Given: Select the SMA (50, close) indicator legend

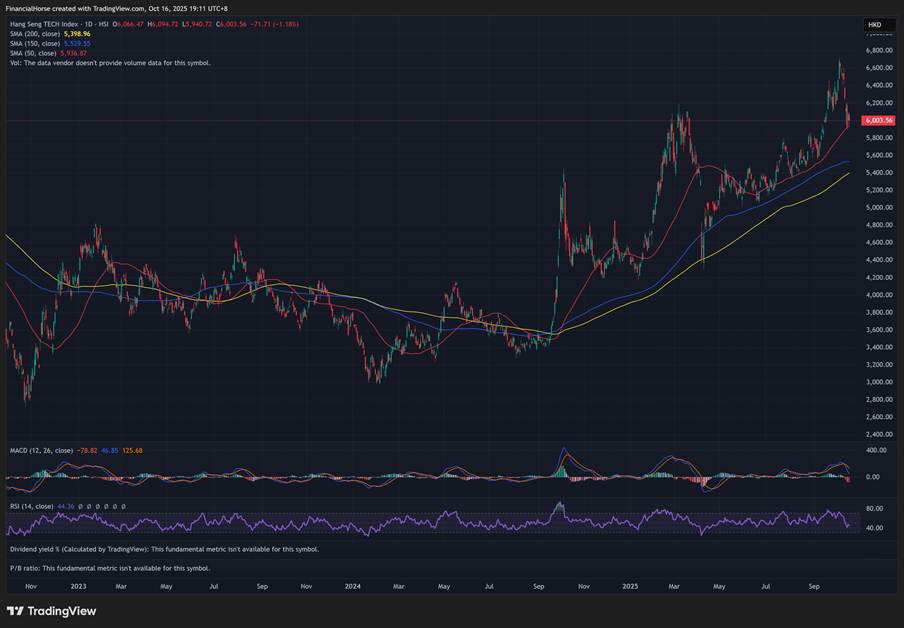Looking at the screenshot, I should pos(32,53).
